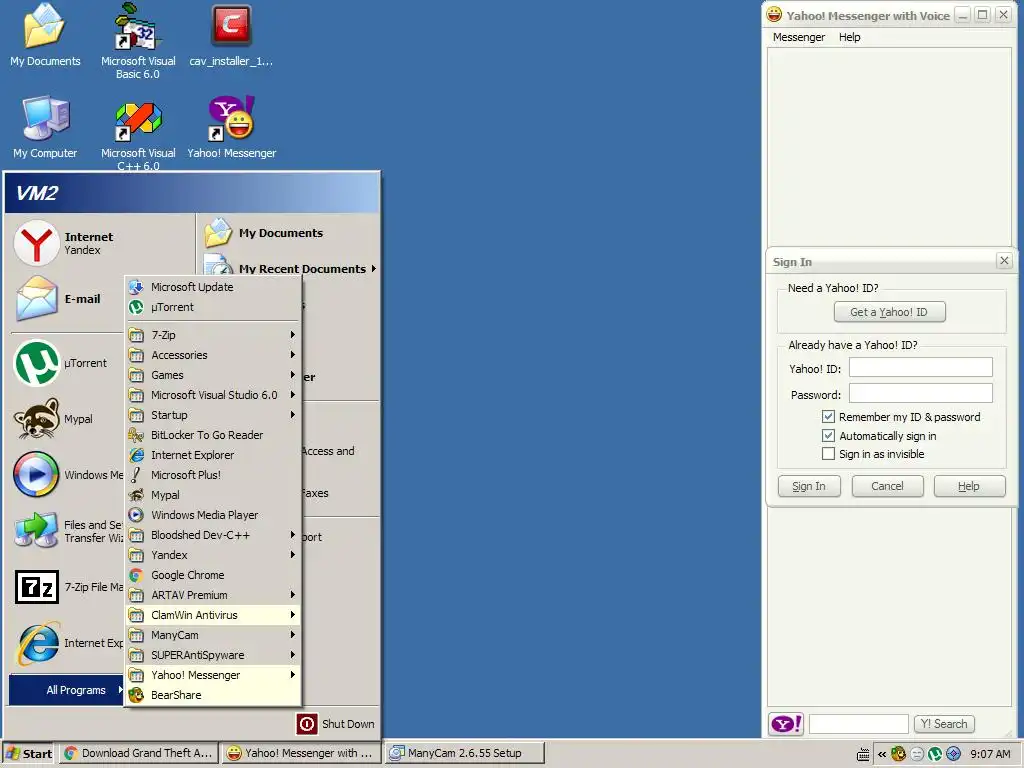Image resolution: width=1024 pixels, height=768 pixels.
Task: Open Mypal in All Programs list
Action: (x=213, y=495)
